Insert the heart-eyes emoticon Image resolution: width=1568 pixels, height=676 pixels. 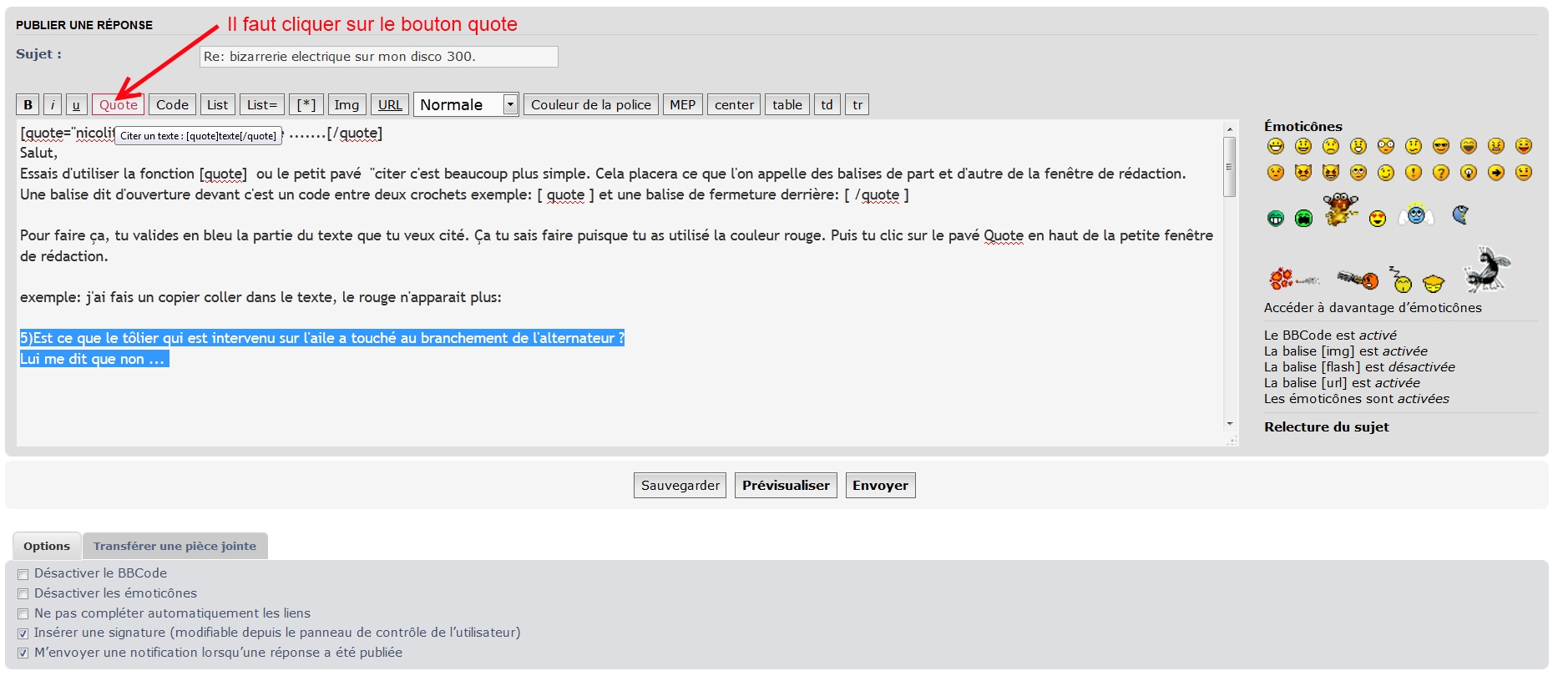(x=1378, y=219)
